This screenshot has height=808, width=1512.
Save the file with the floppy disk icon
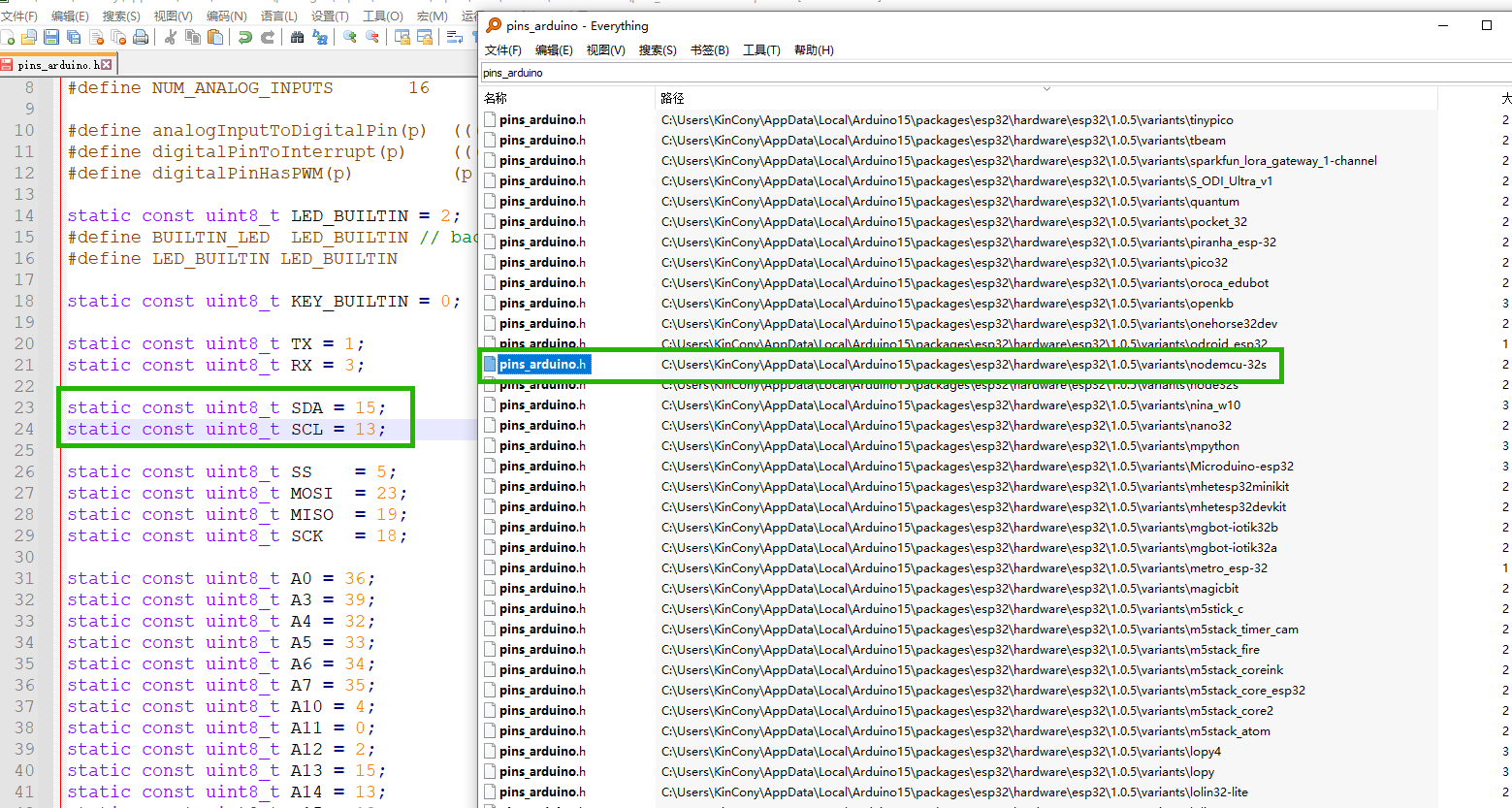[x=51, y=37]
